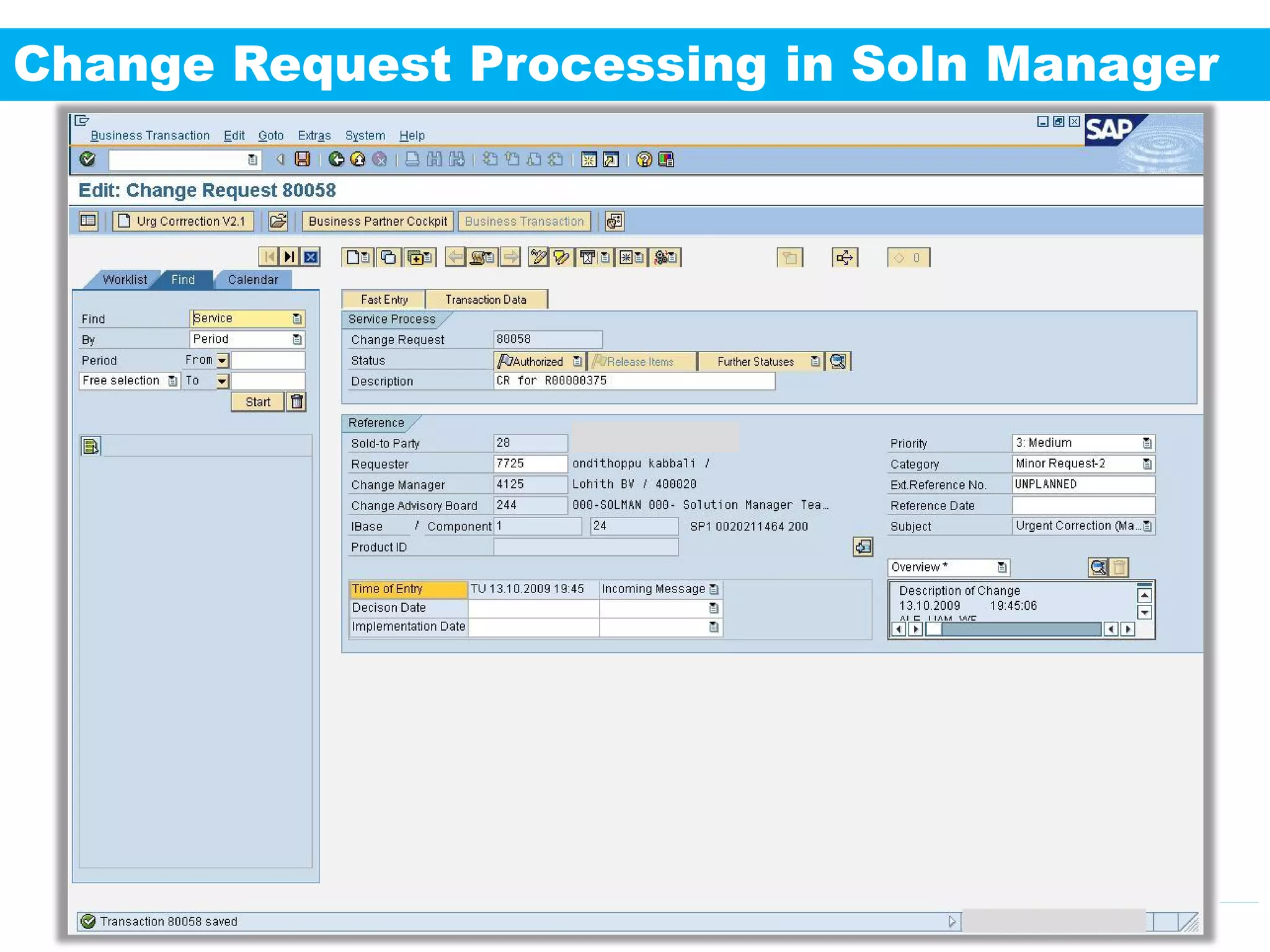Expand the Period To date dropdown arrow
Image resolution: width=1270 pixels, height=952 pixels.
[222, 381]
